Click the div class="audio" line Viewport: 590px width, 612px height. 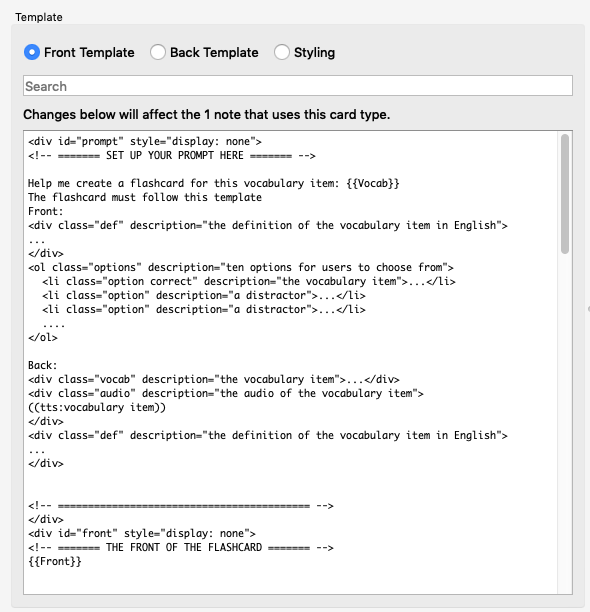pos(226,393)
